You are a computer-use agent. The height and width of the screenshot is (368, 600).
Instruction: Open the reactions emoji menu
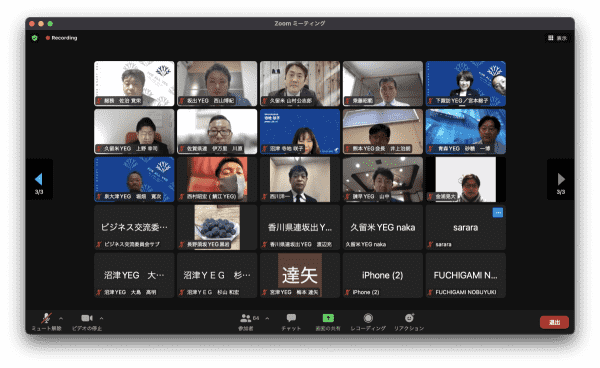pyautogui.click(x=409, y=322)
